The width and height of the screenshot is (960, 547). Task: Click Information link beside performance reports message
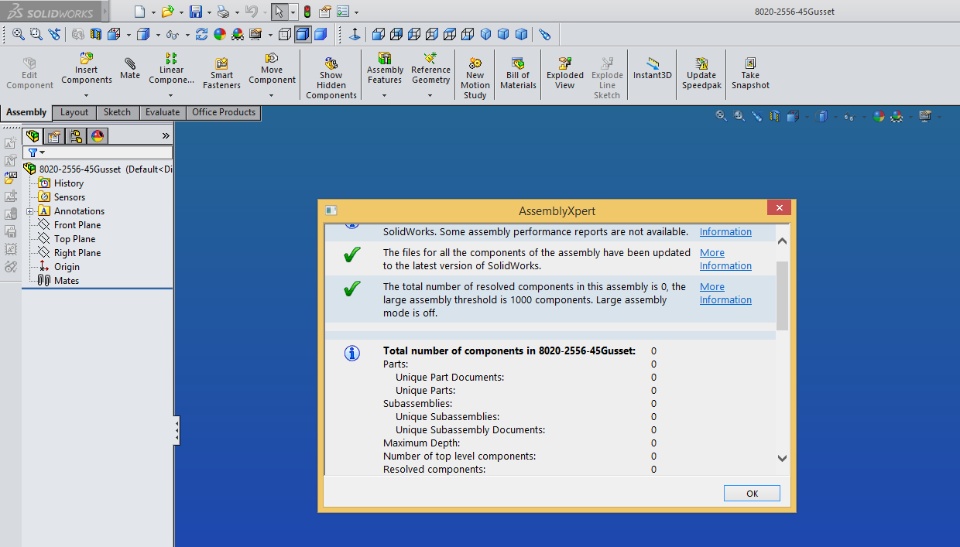click(x=726, y=232)
